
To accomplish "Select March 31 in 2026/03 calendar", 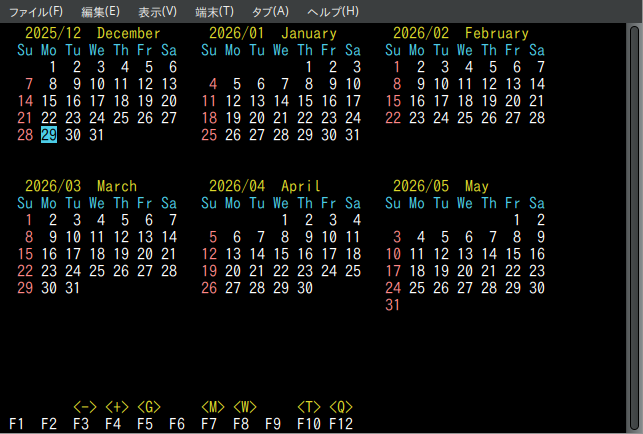I will pos(73,288).
